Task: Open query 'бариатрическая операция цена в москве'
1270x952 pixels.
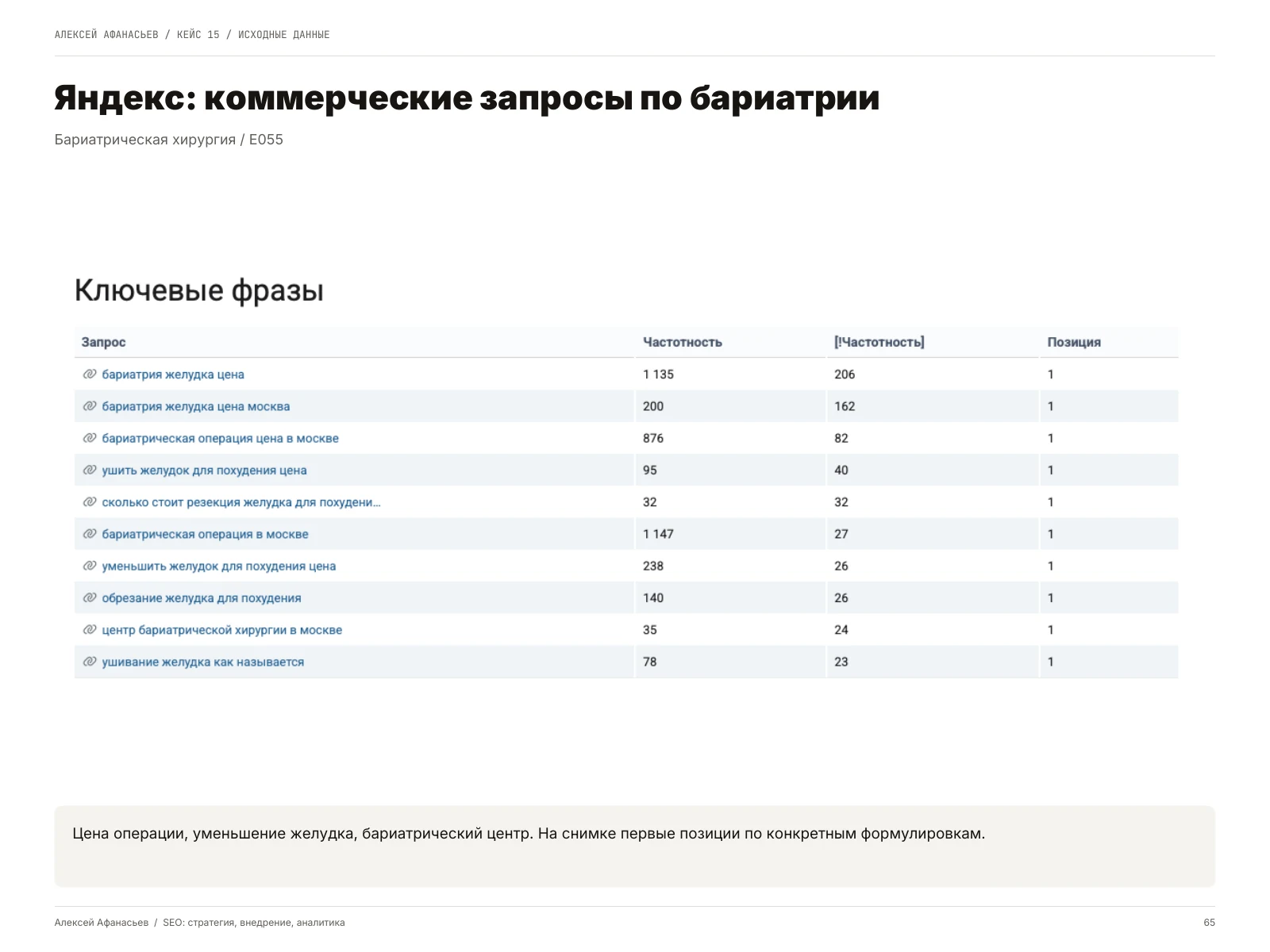Action: [x=221, y=439]
